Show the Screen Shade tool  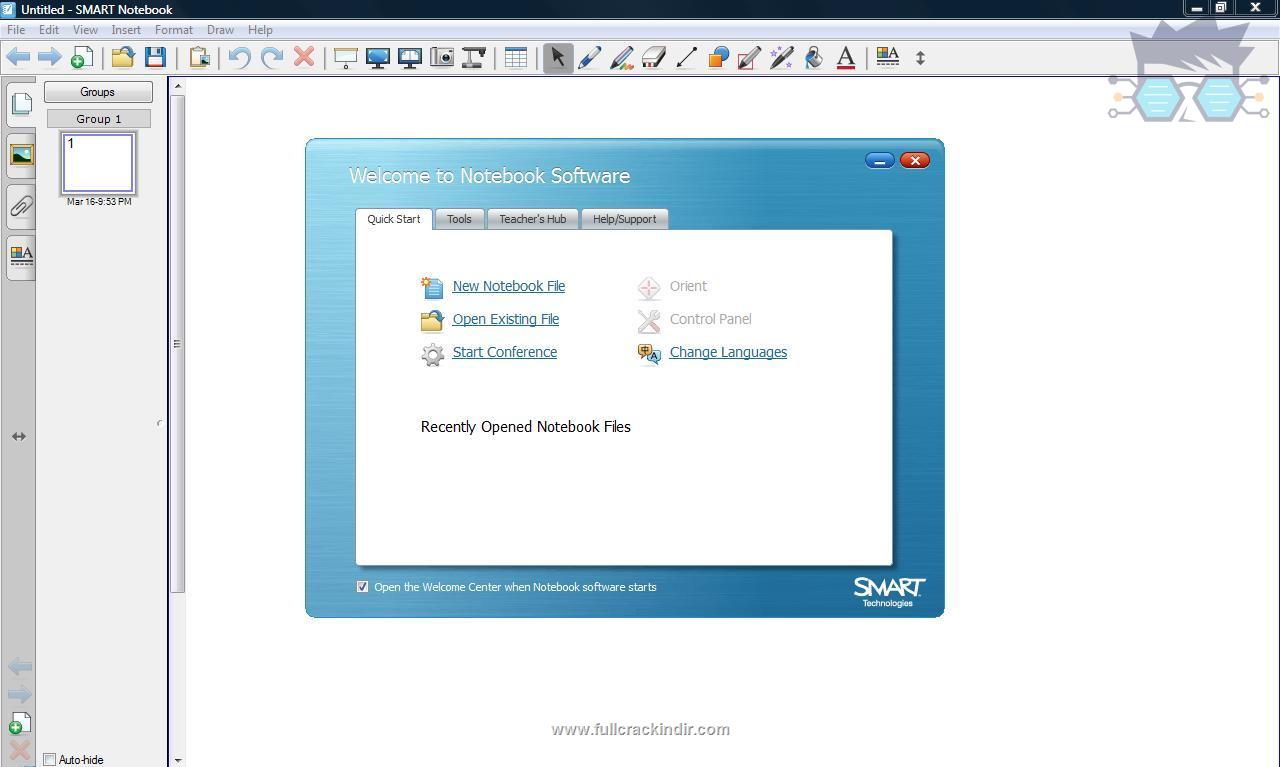[x=346, y=57]
